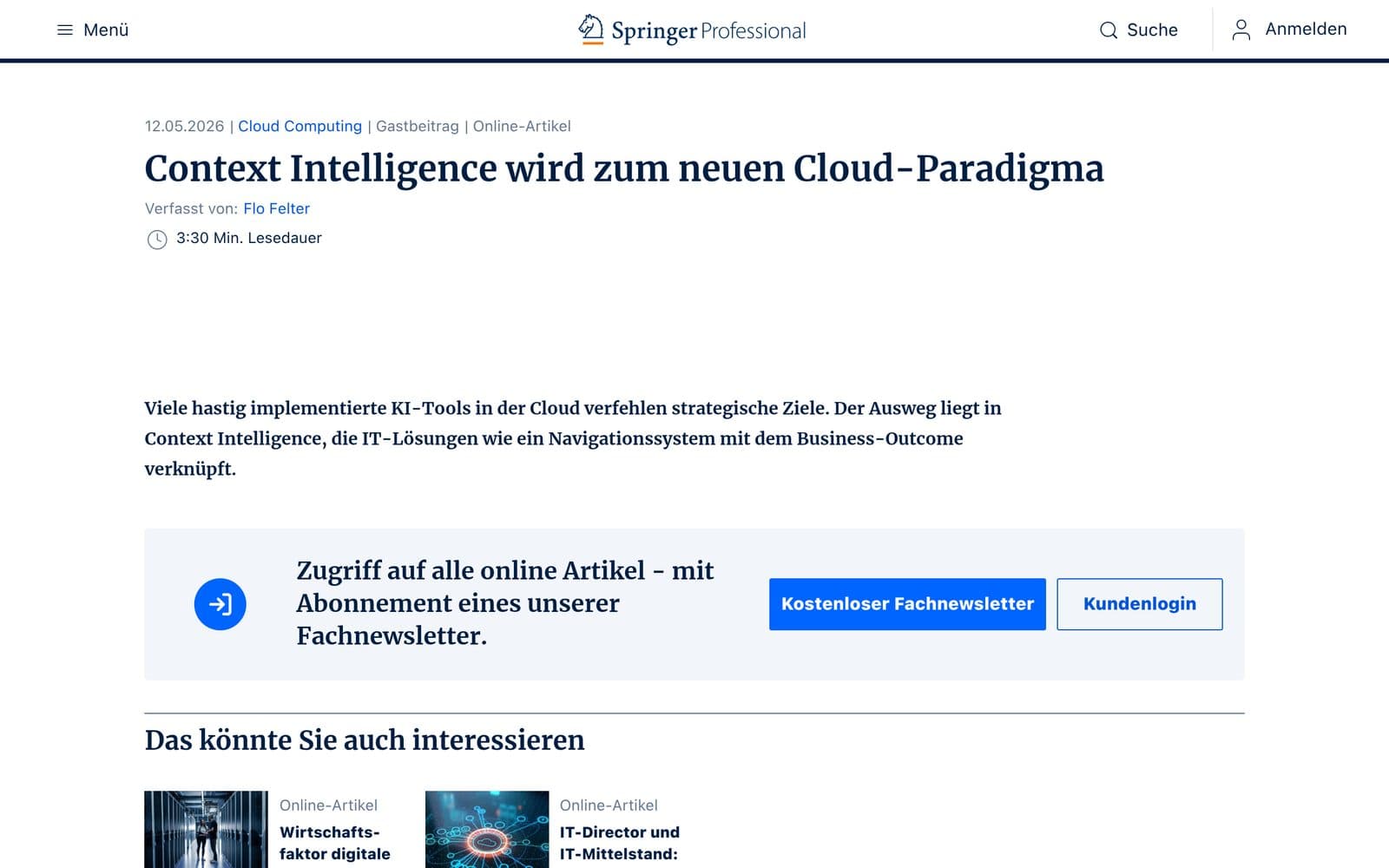This screenshot has height=868, width=1389.
Task: Click the Springer Professional logo
Action: pyautogui.click(x=692, y=30)
